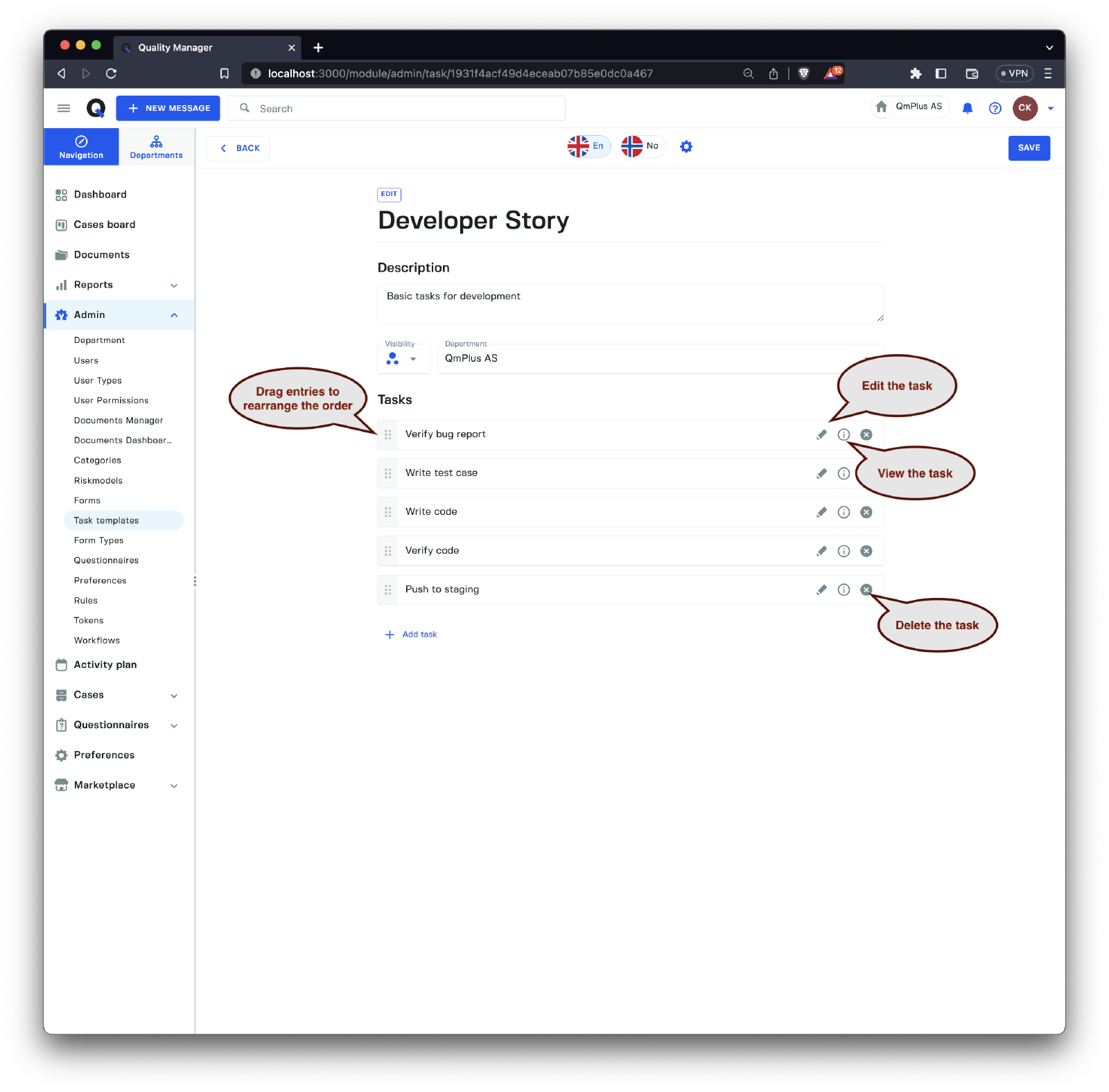Image resolution: width=1109 pixels, height=1092 pixels.
Task: Expand the Reports menu section
Action: (x=174, y=285)
